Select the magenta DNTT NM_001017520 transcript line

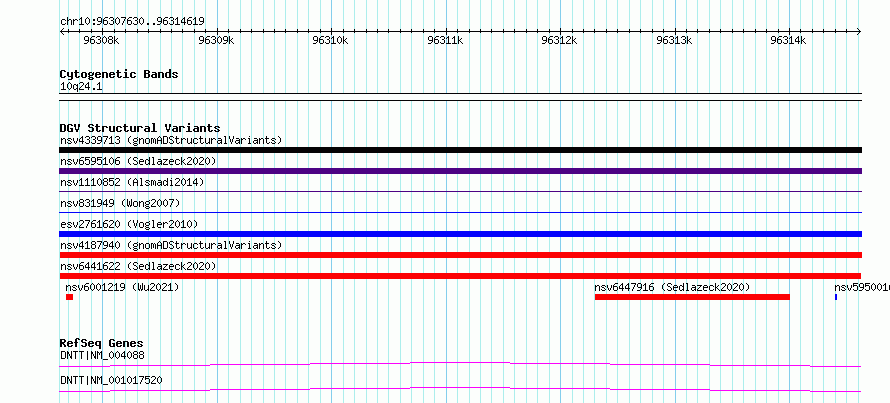tap(460, 389)
